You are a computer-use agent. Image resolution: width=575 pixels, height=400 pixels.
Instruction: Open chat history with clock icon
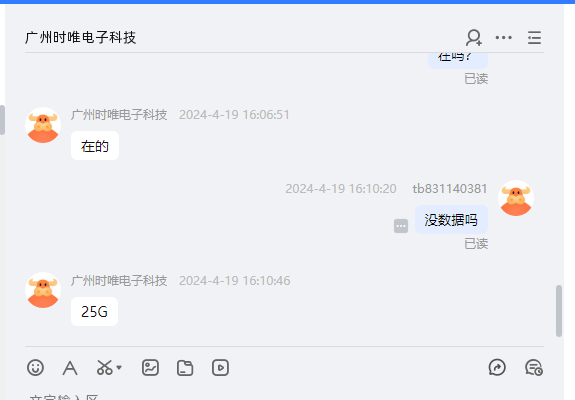534,367
